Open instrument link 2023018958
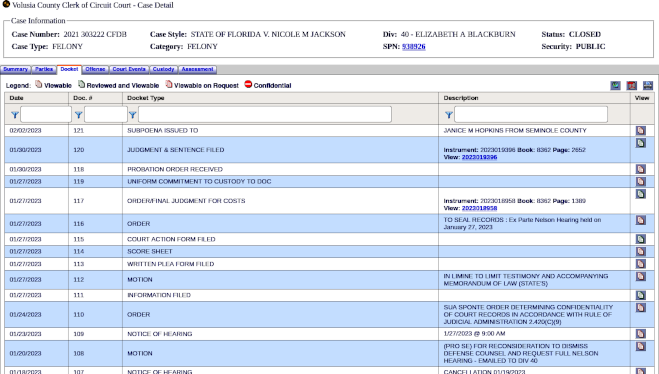This screenshot has height=374, width=659. pos(479,208)
